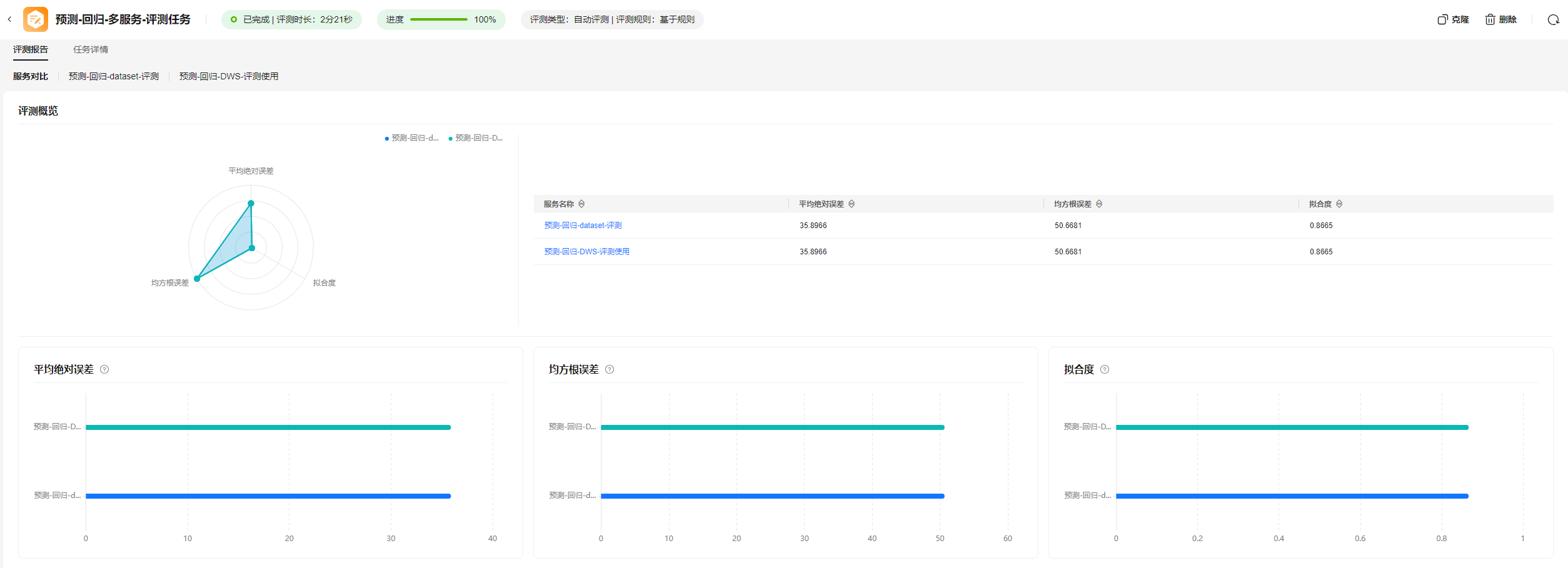Open the 预测-回归-DWS-评测使用 sub-tab

[x=229, y=76]
